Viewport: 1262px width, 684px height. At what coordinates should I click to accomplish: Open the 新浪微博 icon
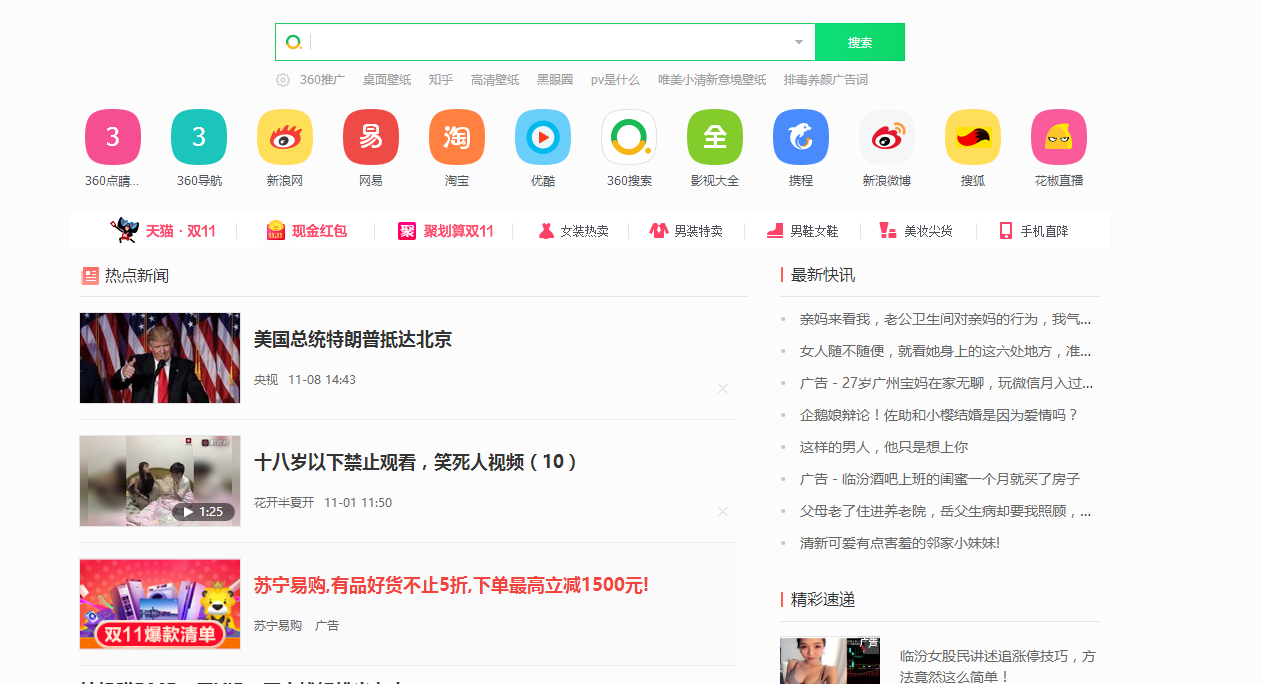click(x=886, y=137)
